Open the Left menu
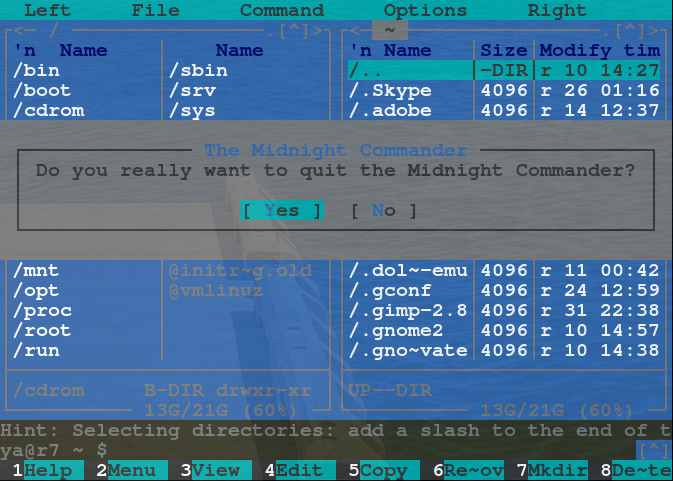 coord(47,10)
